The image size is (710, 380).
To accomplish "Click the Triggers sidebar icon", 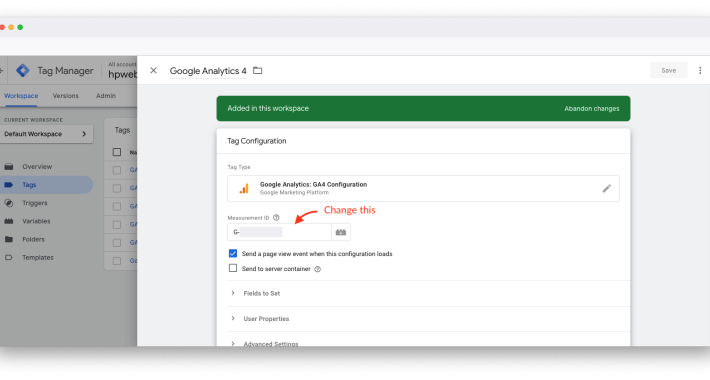I will pyautogui.click(x=9, y=203).
